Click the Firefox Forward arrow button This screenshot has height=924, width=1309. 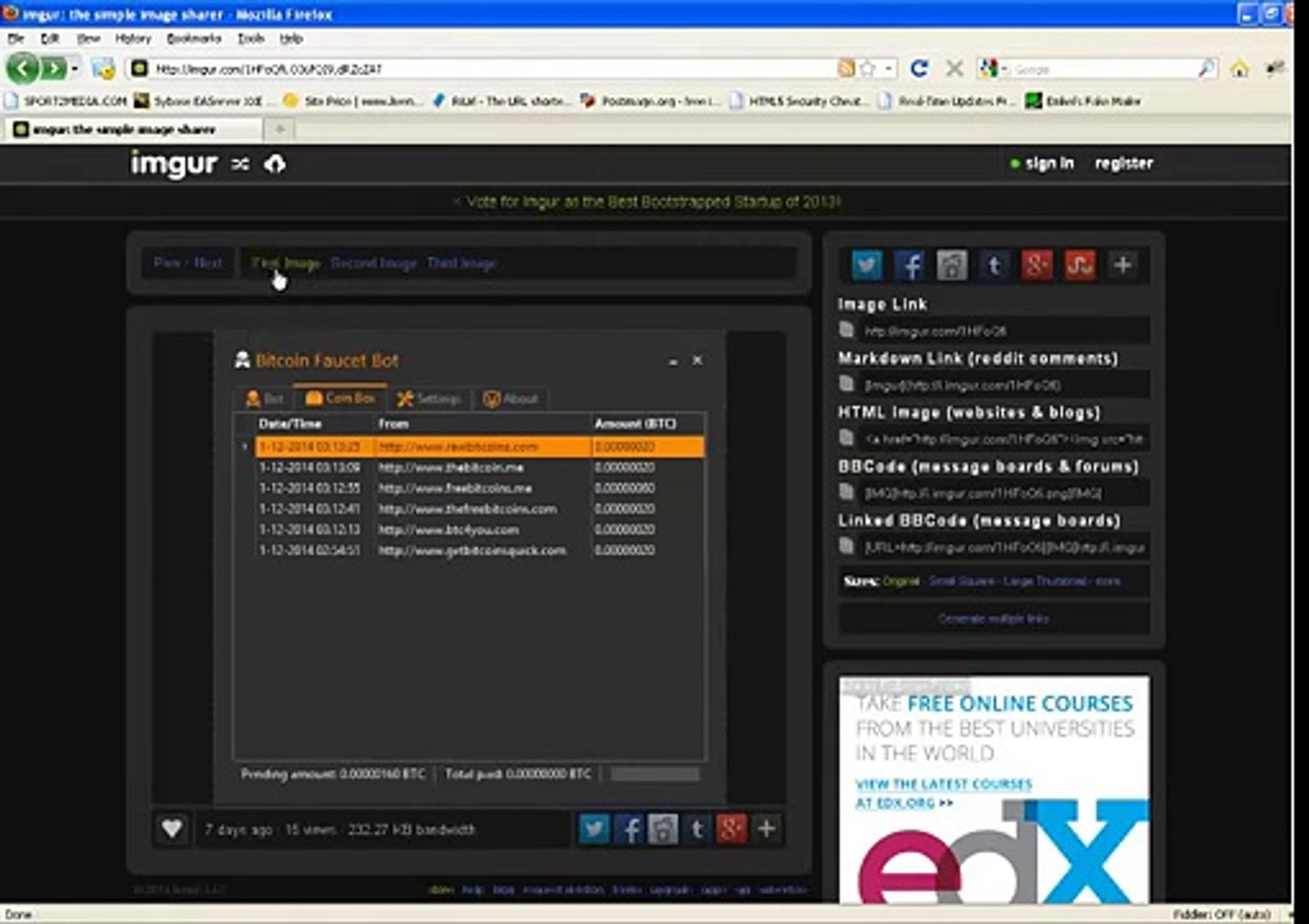[53, 68]
